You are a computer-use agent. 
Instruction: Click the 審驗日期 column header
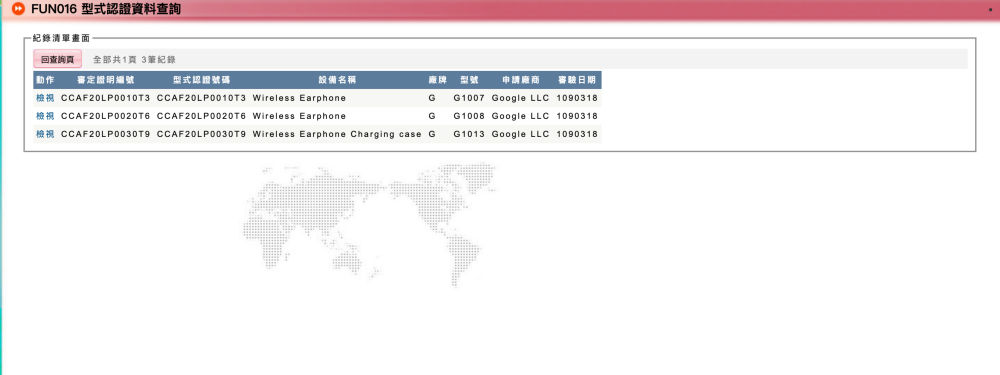(x=577, y=80)
